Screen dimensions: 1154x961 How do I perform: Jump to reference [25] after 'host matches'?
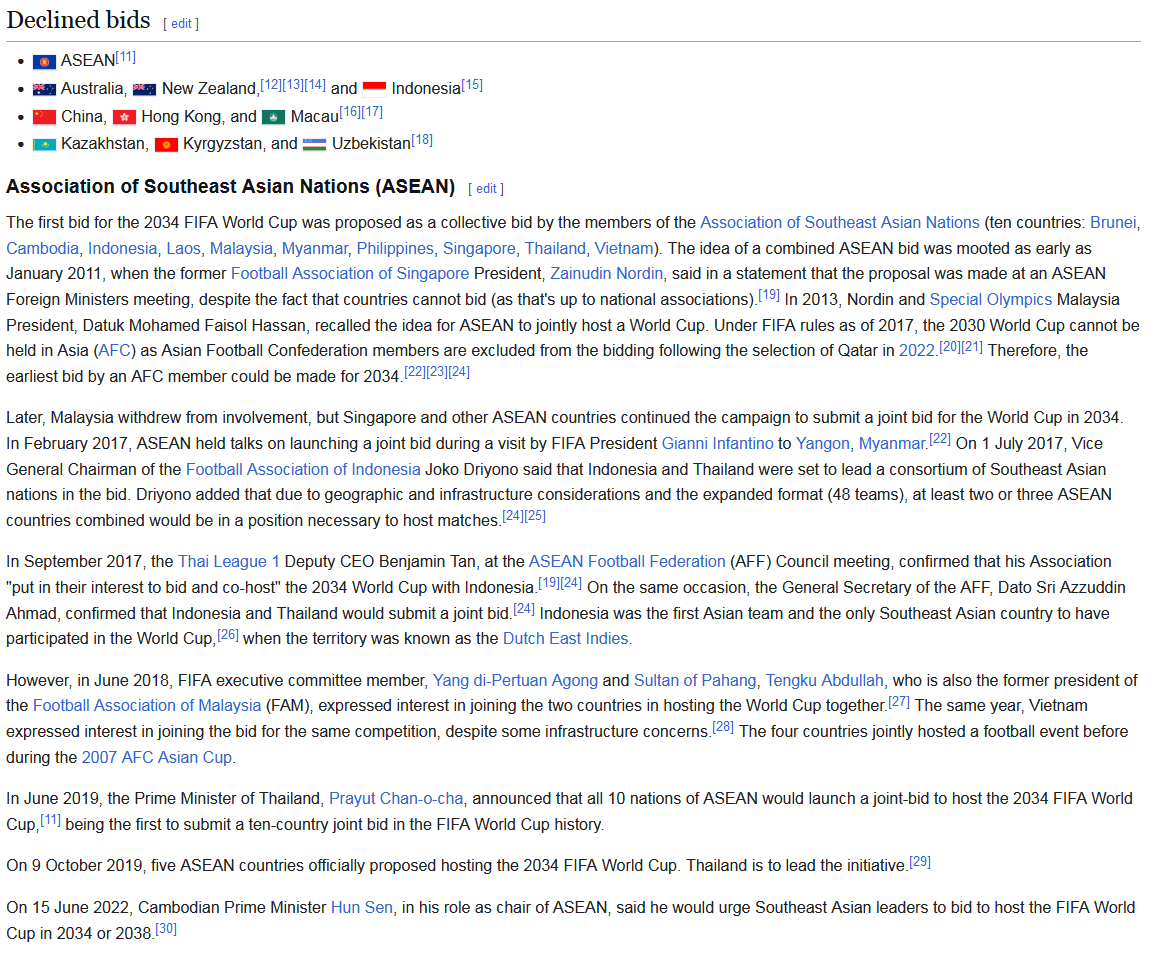point(535,516)
